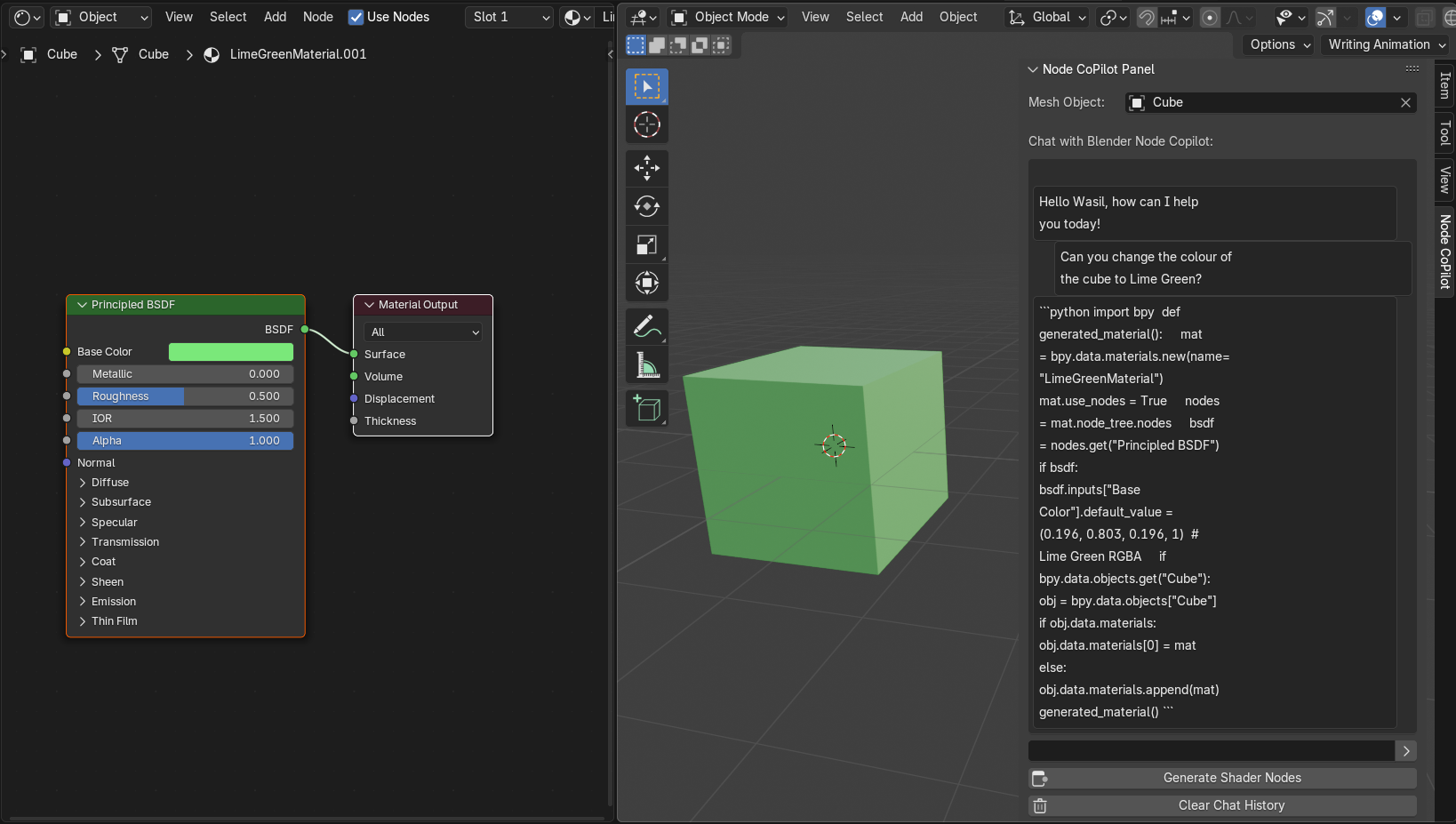Open the Node menu in shader editor
The height and width of the screenshot is (824, 1456).
pos(317,17)
